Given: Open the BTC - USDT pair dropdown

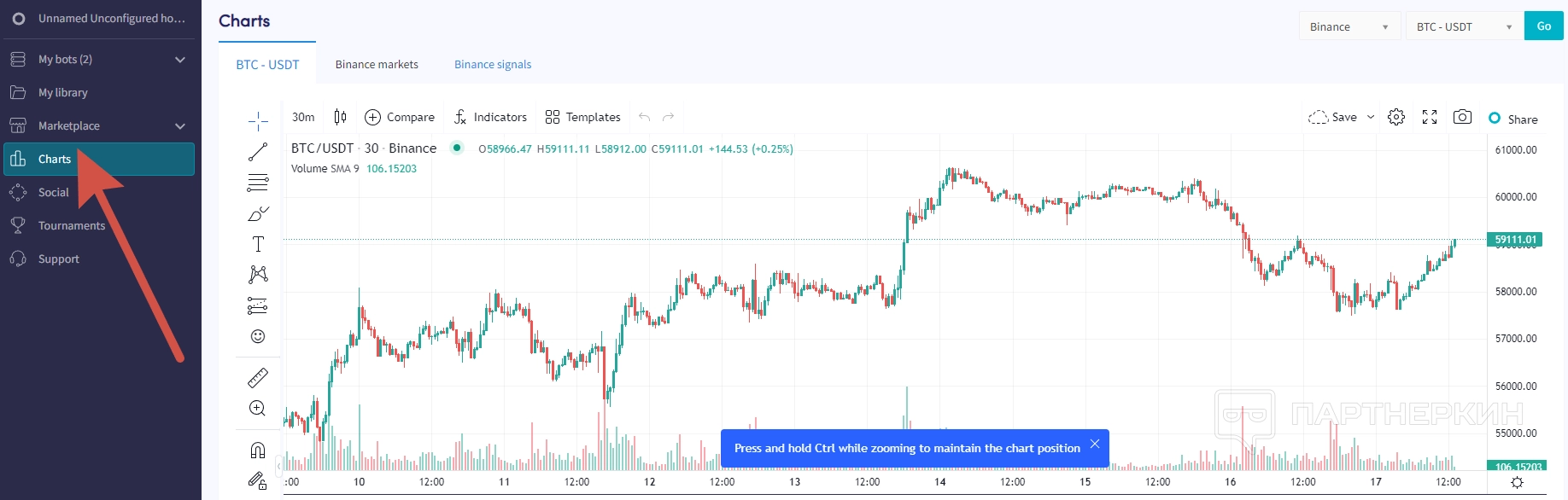Looking at the screenshot, I should [1464, 26].
